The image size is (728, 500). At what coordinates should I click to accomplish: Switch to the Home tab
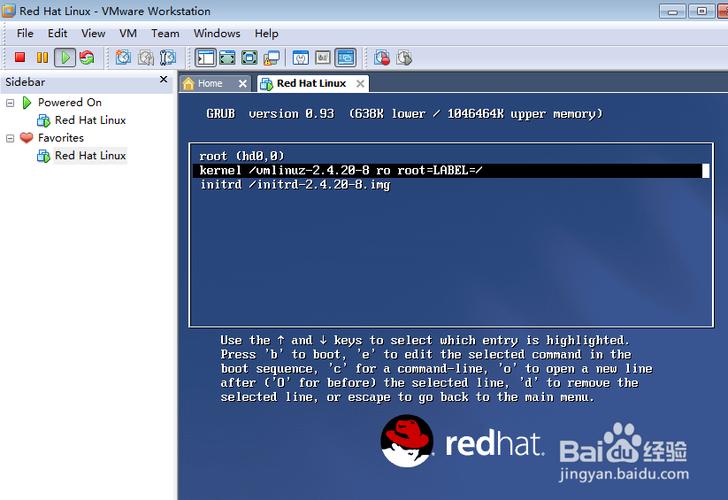point(210,84)
